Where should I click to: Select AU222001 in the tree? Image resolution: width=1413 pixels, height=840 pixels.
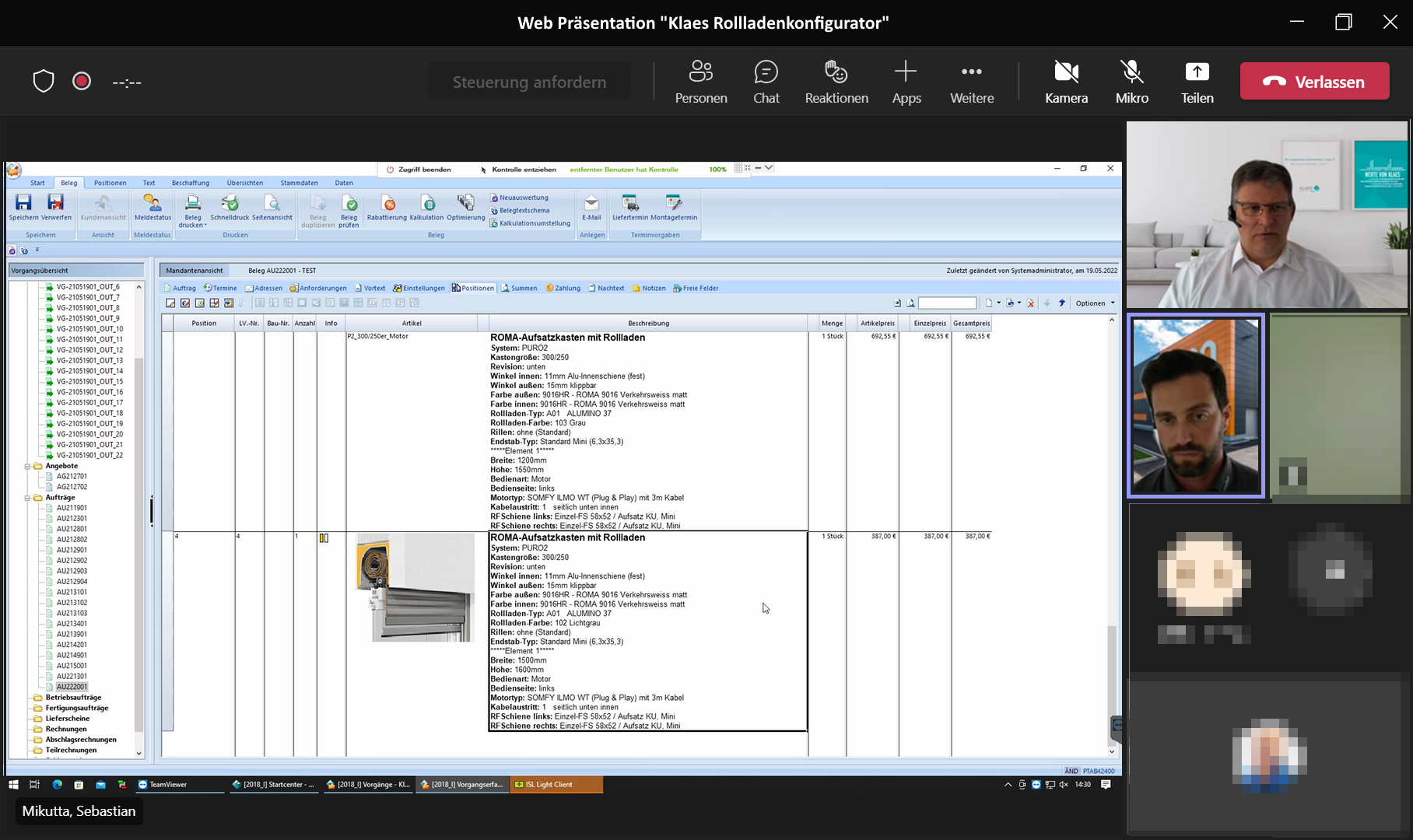(72, 687)
